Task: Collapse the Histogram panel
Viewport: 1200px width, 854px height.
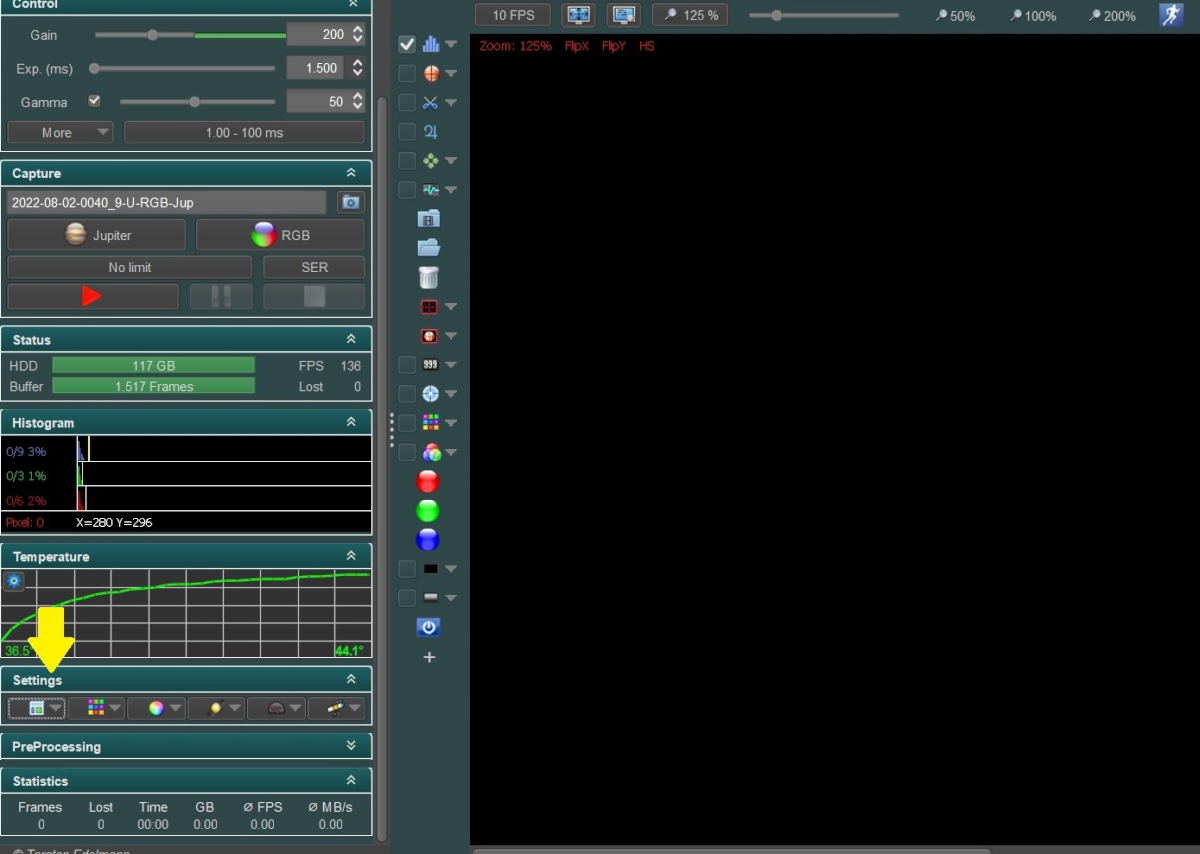Action: 351,423
